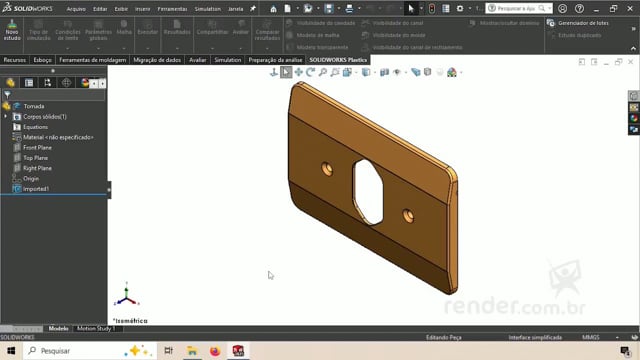Click the Select arrow cursor tool
The width and height of the screenshot is (640, 360).
coord(411,9)
